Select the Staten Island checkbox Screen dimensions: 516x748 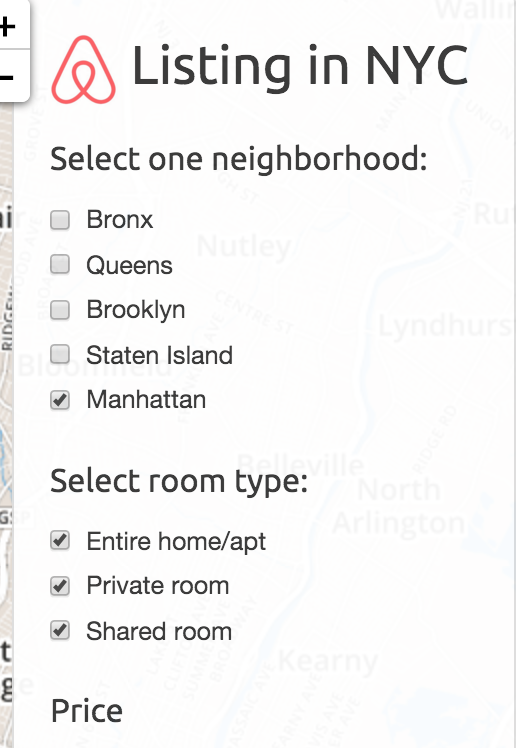pos(60,354)
